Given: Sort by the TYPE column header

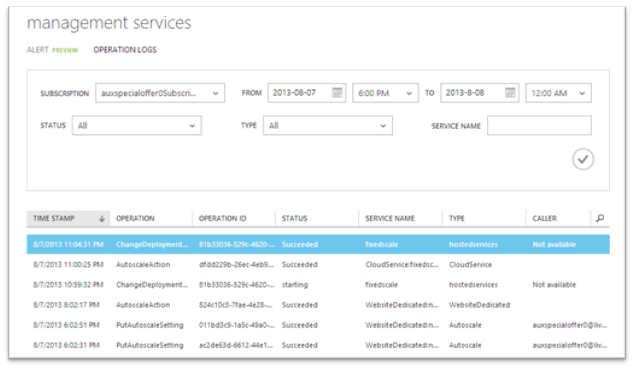Looking at the screenshot, I should click(457, 218).
